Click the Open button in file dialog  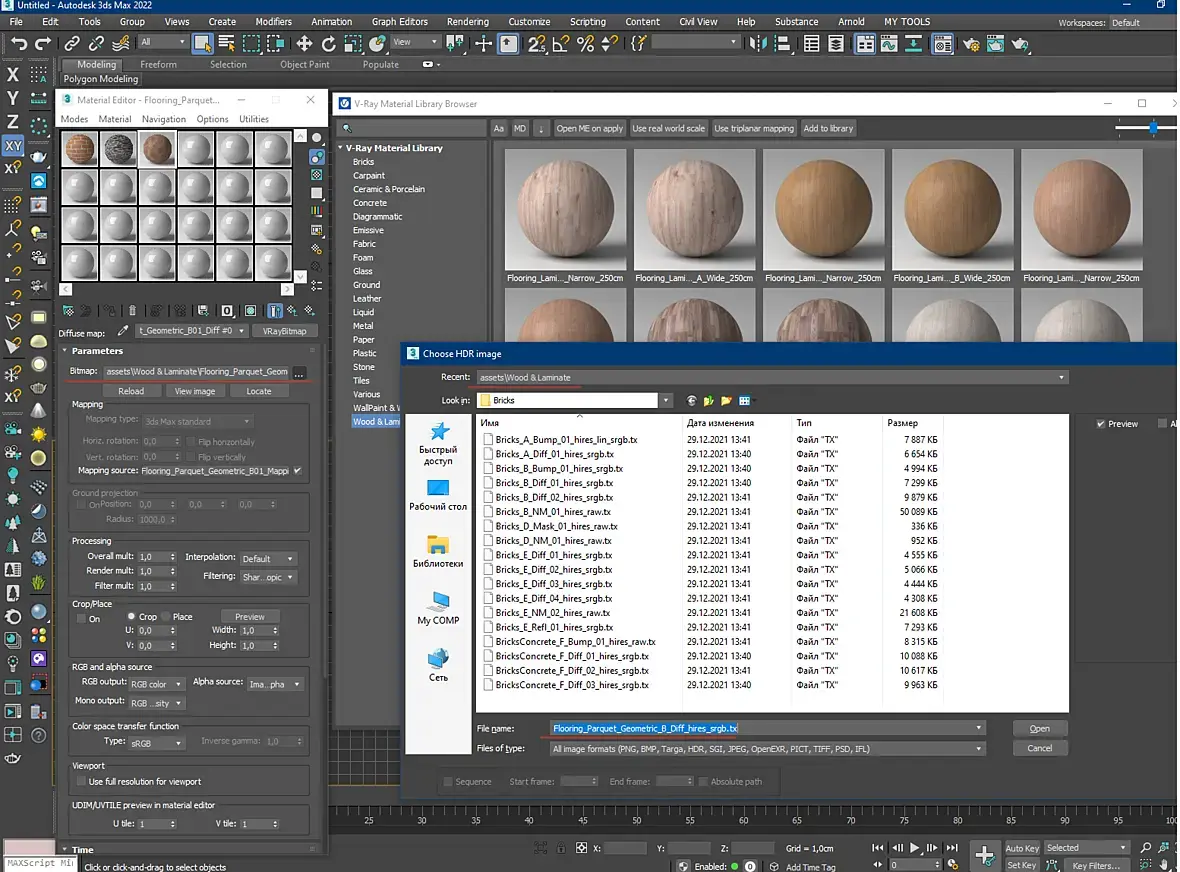pos(1039,728)
